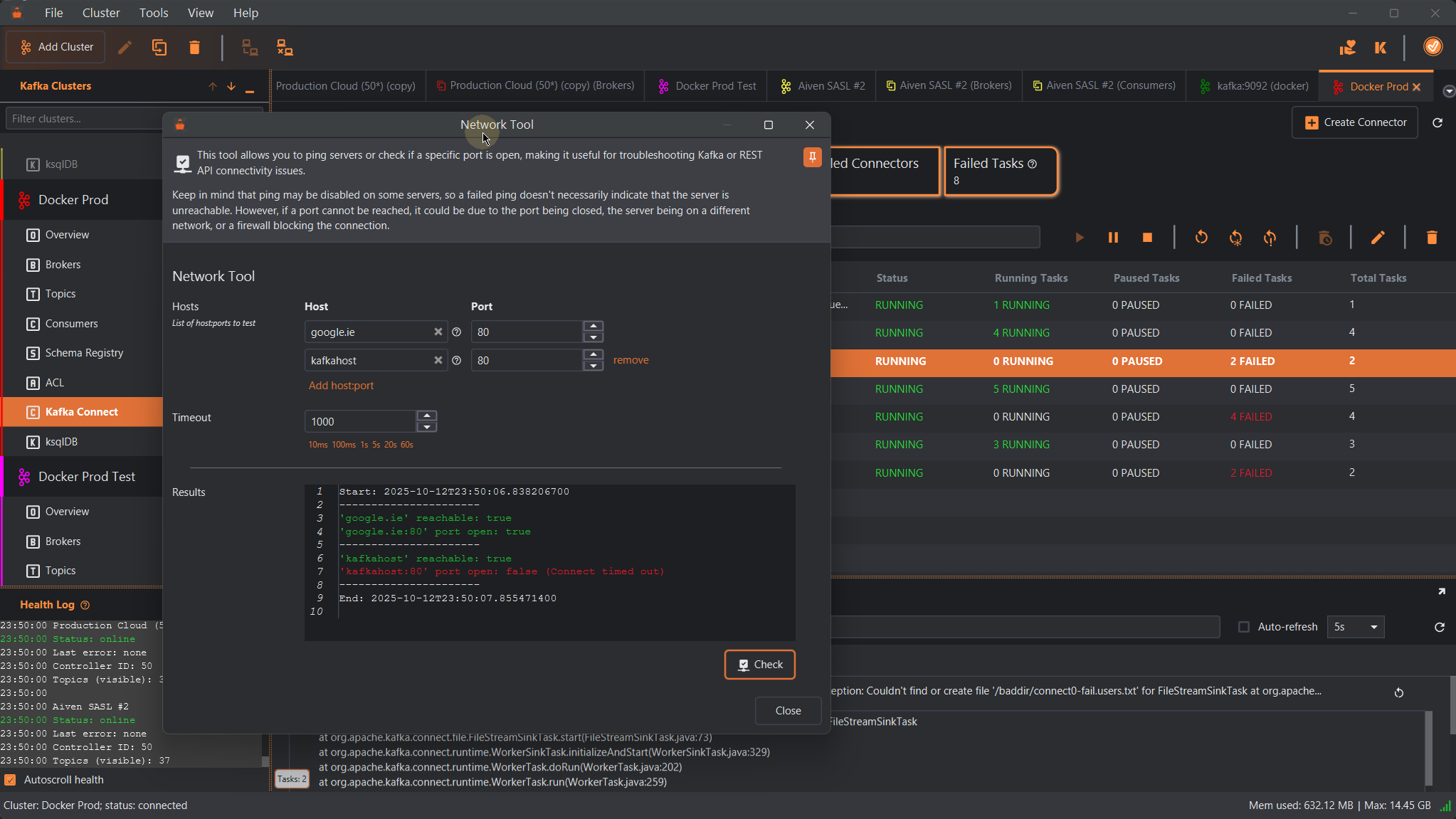Clear the kafkahost host field
The height and width of the screenshot is (819, 1456).
click(x=438, y=361)
